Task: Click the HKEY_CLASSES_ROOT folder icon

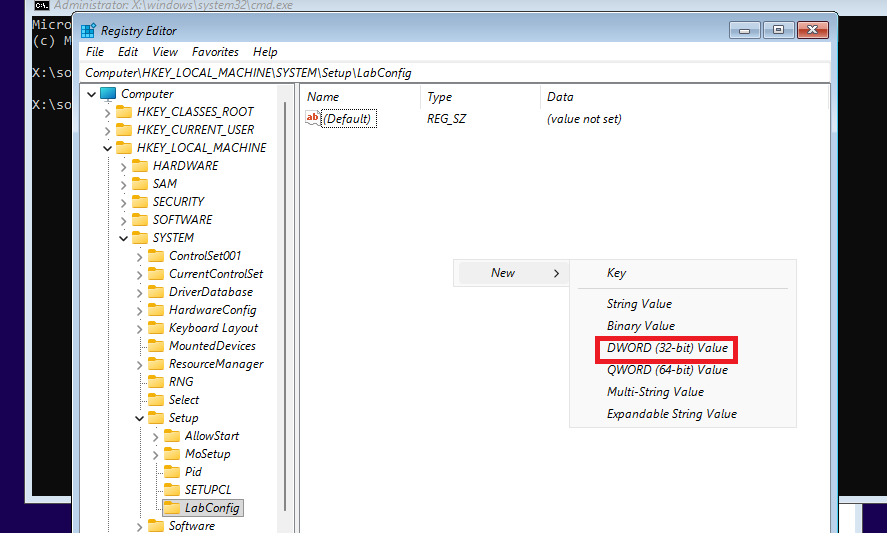Action: point(124,112)
